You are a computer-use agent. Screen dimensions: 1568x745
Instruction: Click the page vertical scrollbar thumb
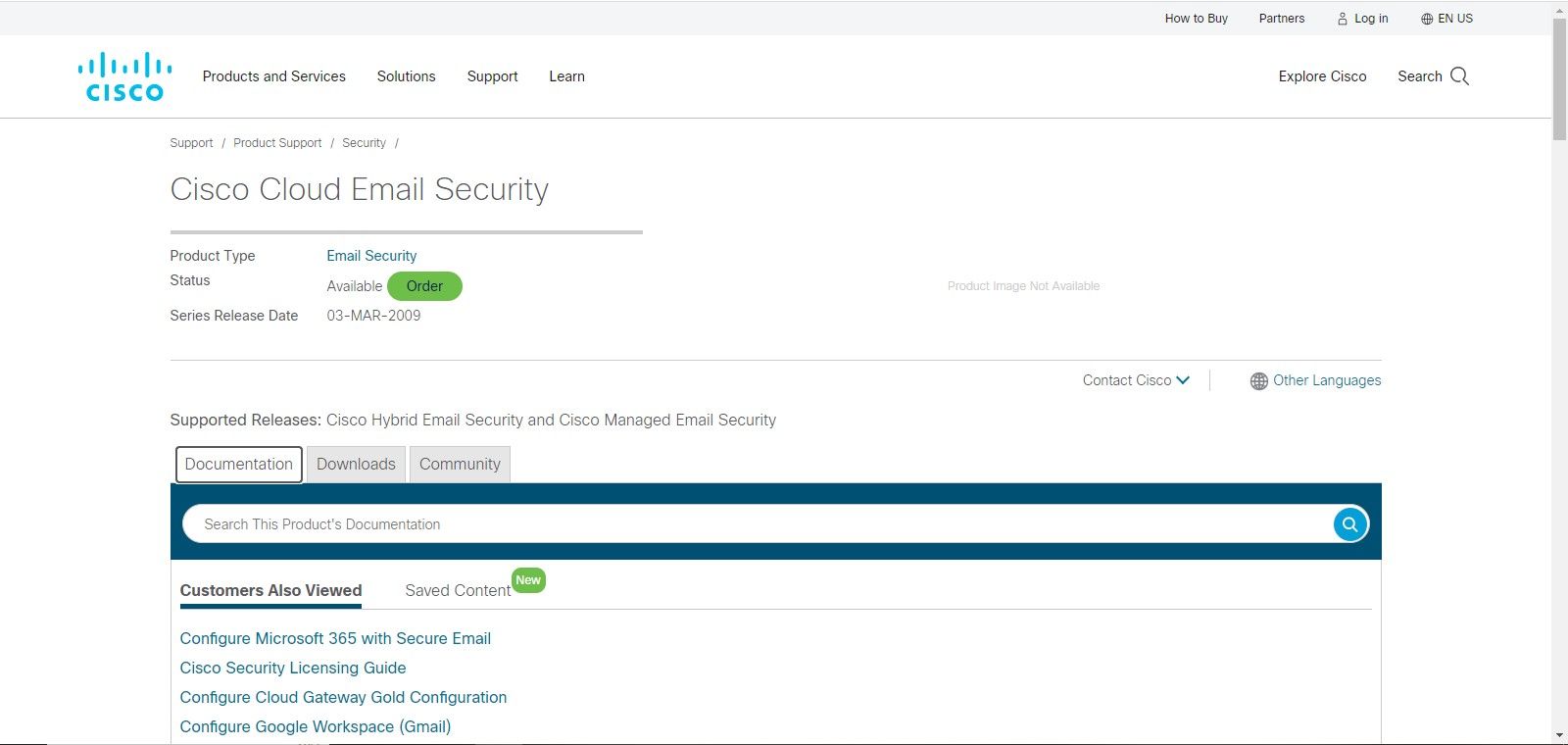[1559, 79]
